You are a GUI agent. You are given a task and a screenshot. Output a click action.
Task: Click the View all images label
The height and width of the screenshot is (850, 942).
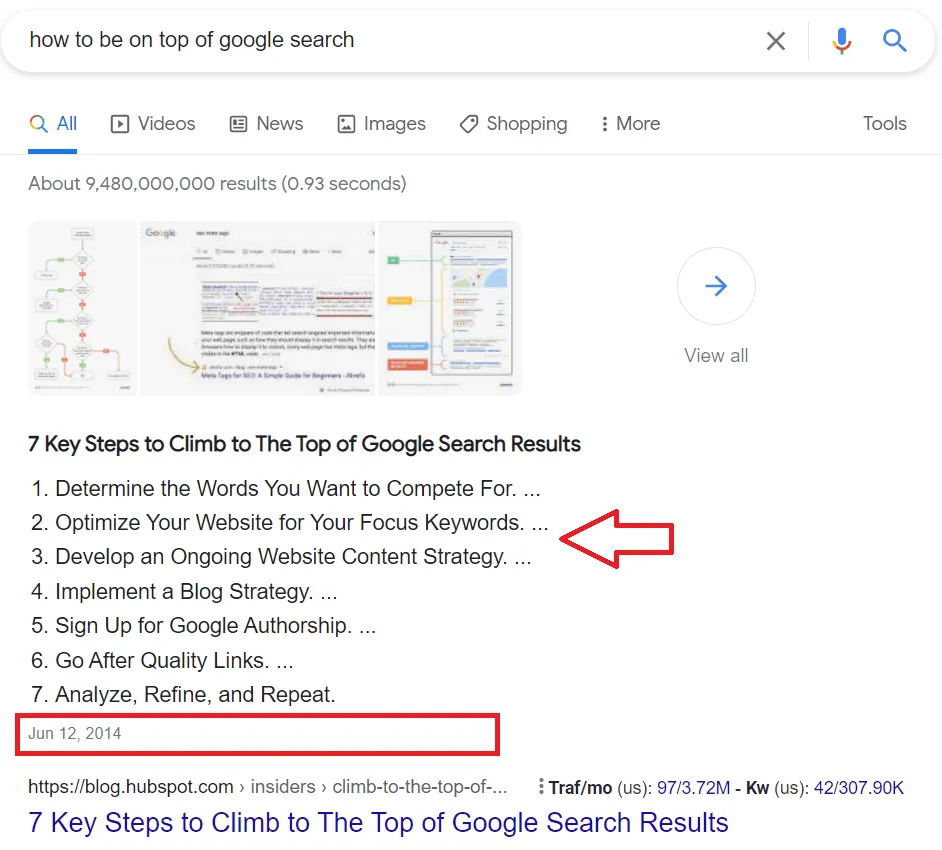click(716, 356)
